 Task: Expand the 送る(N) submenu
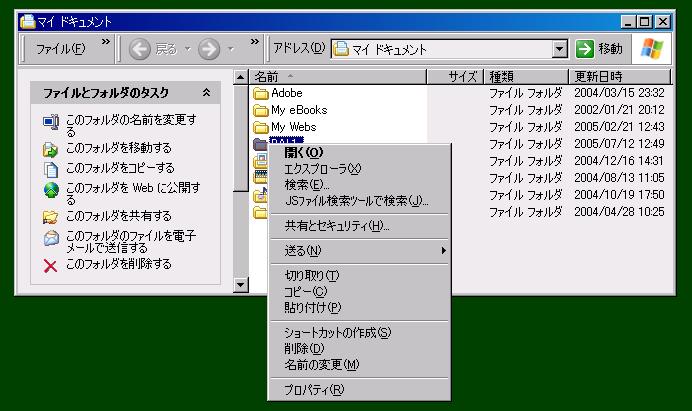[x=443, y=251]
